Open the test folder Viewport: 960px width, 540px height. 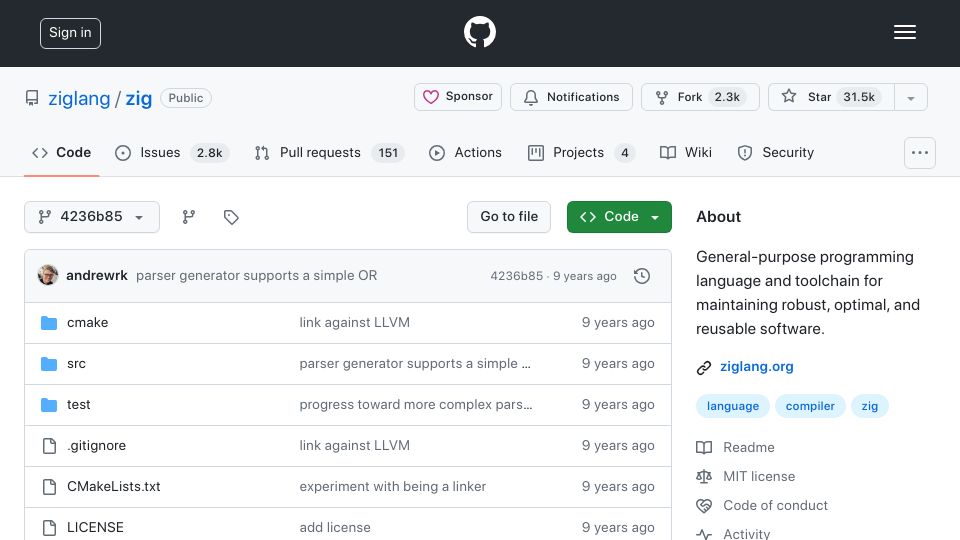pyautogui.click(x=78, y=405)
